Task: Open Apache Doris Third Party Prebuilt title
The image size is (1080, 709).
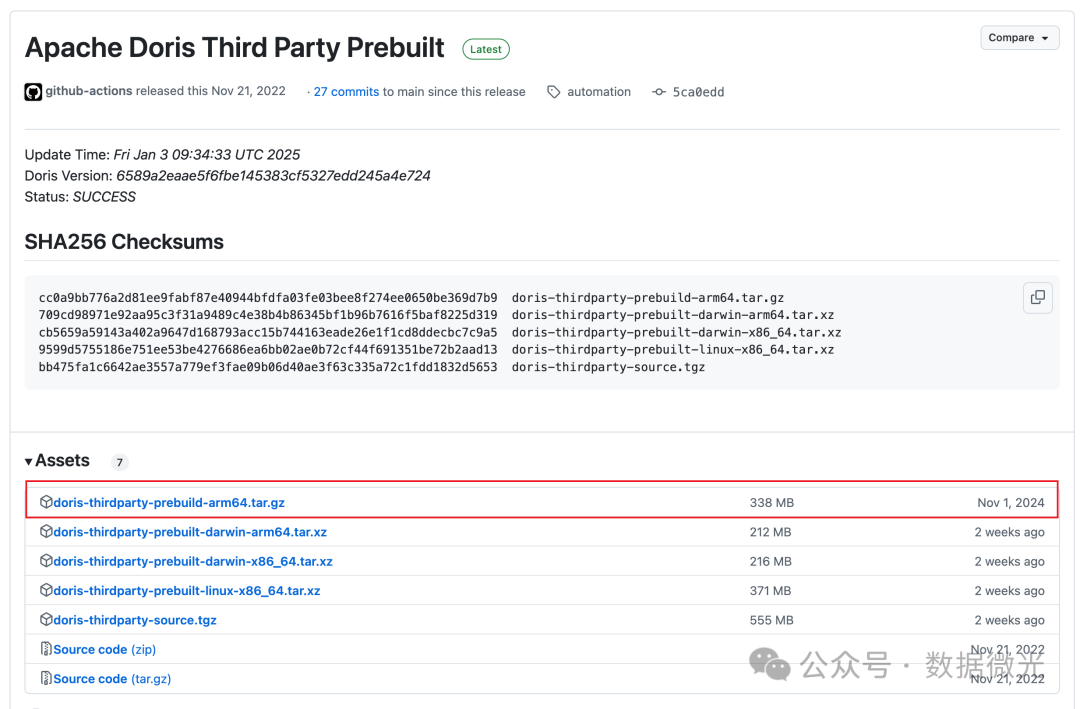Action: [235, 47]
